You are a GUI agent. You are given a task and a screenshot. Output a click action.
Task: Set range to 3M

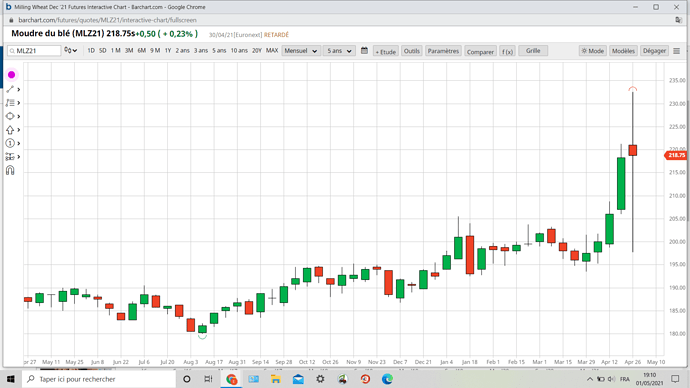pyautogui.click(x=129, y=51)
